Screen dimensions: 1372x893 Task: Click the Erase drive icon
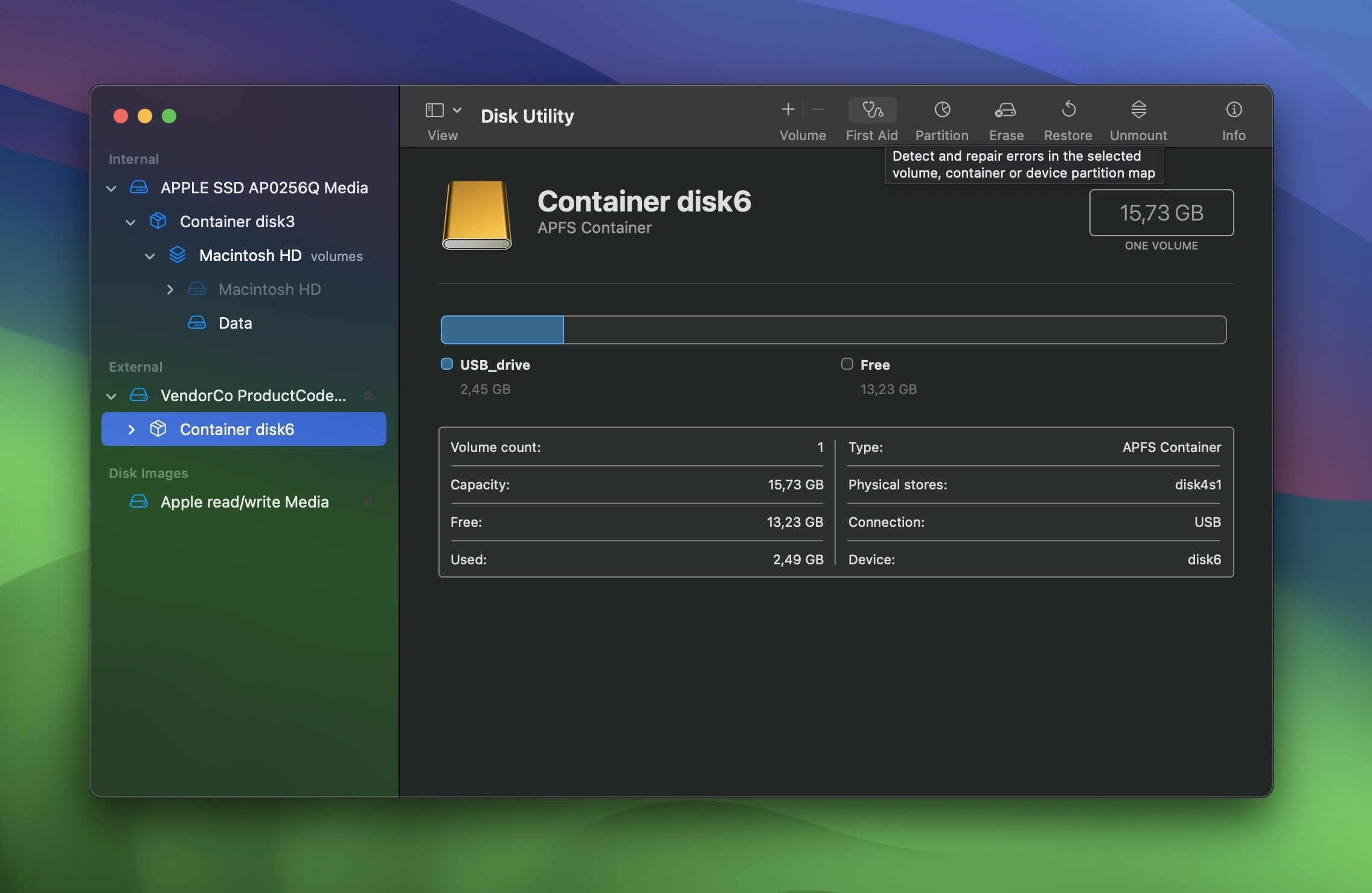[1005, 110]
